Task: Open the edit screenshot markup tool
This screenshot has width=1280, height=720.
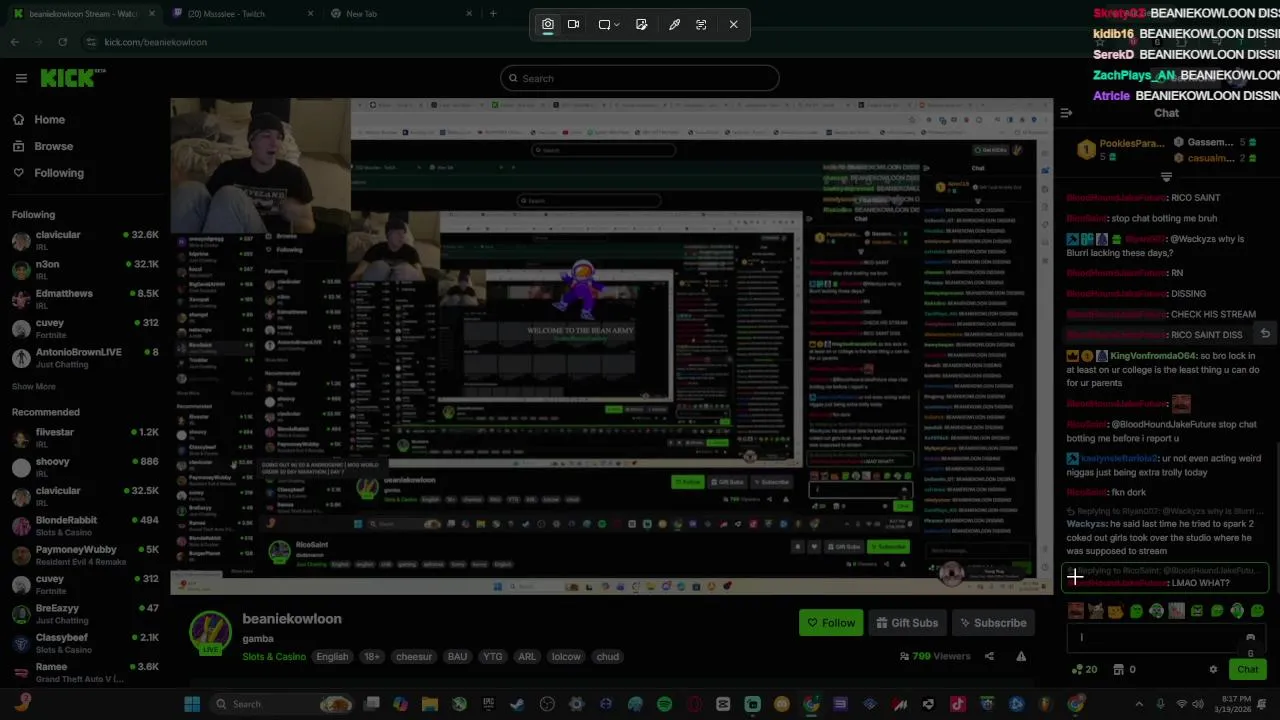Action: pos(642,24)
